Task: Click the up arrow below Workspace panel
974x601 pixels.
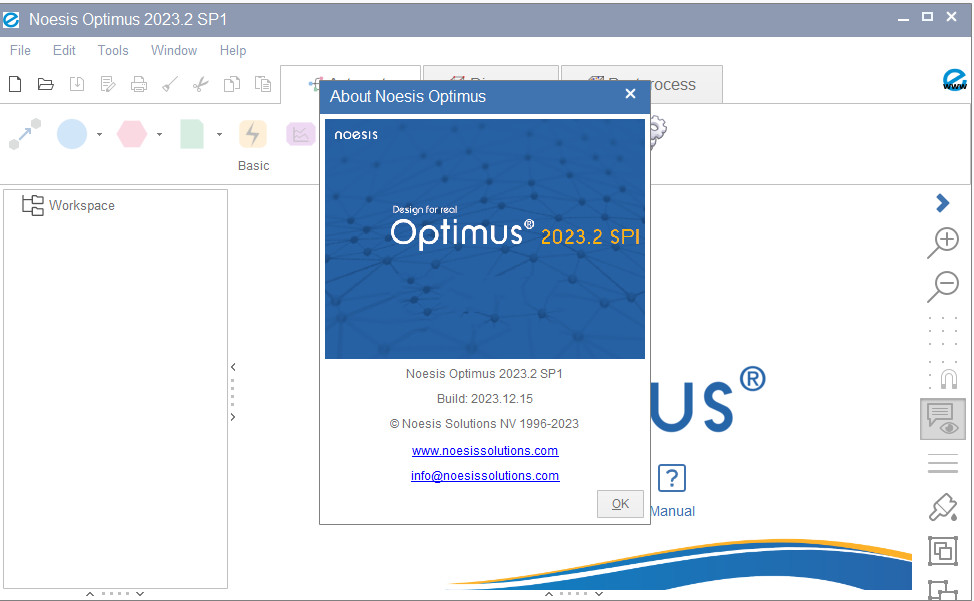Action: click(90, 594)
